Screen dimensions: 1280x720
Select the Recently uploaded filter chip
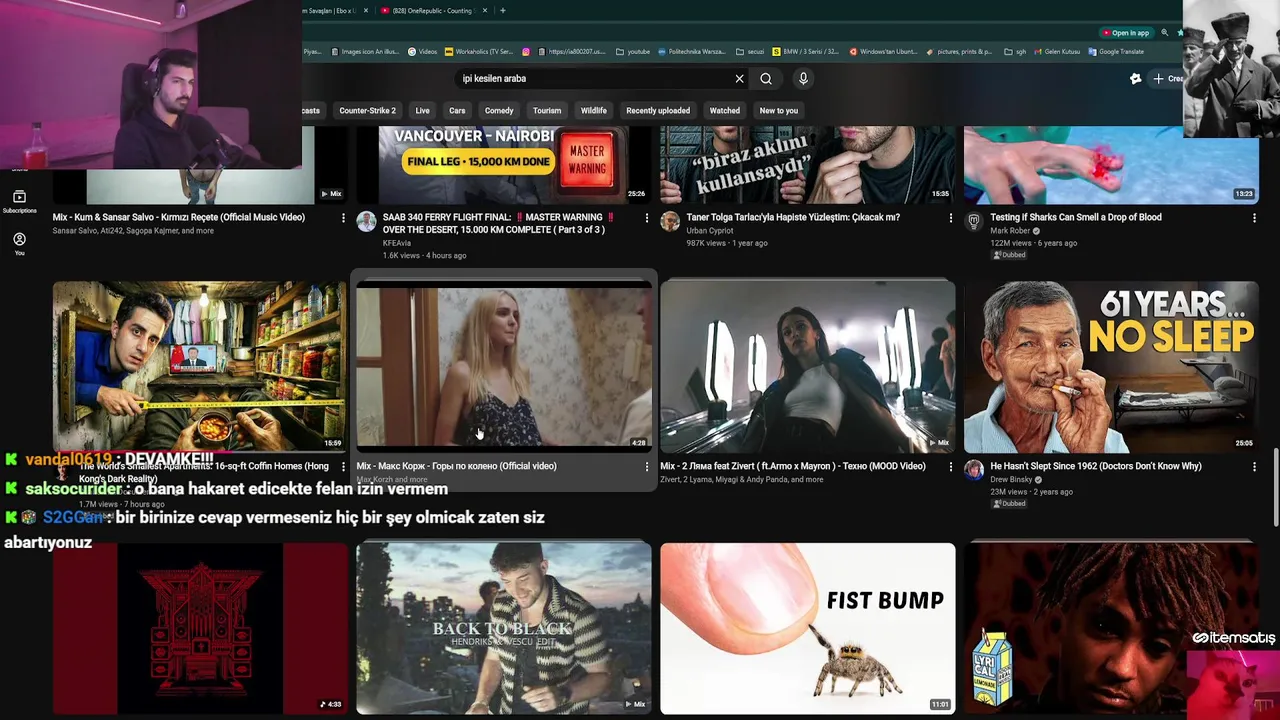[x=658, y=111]
